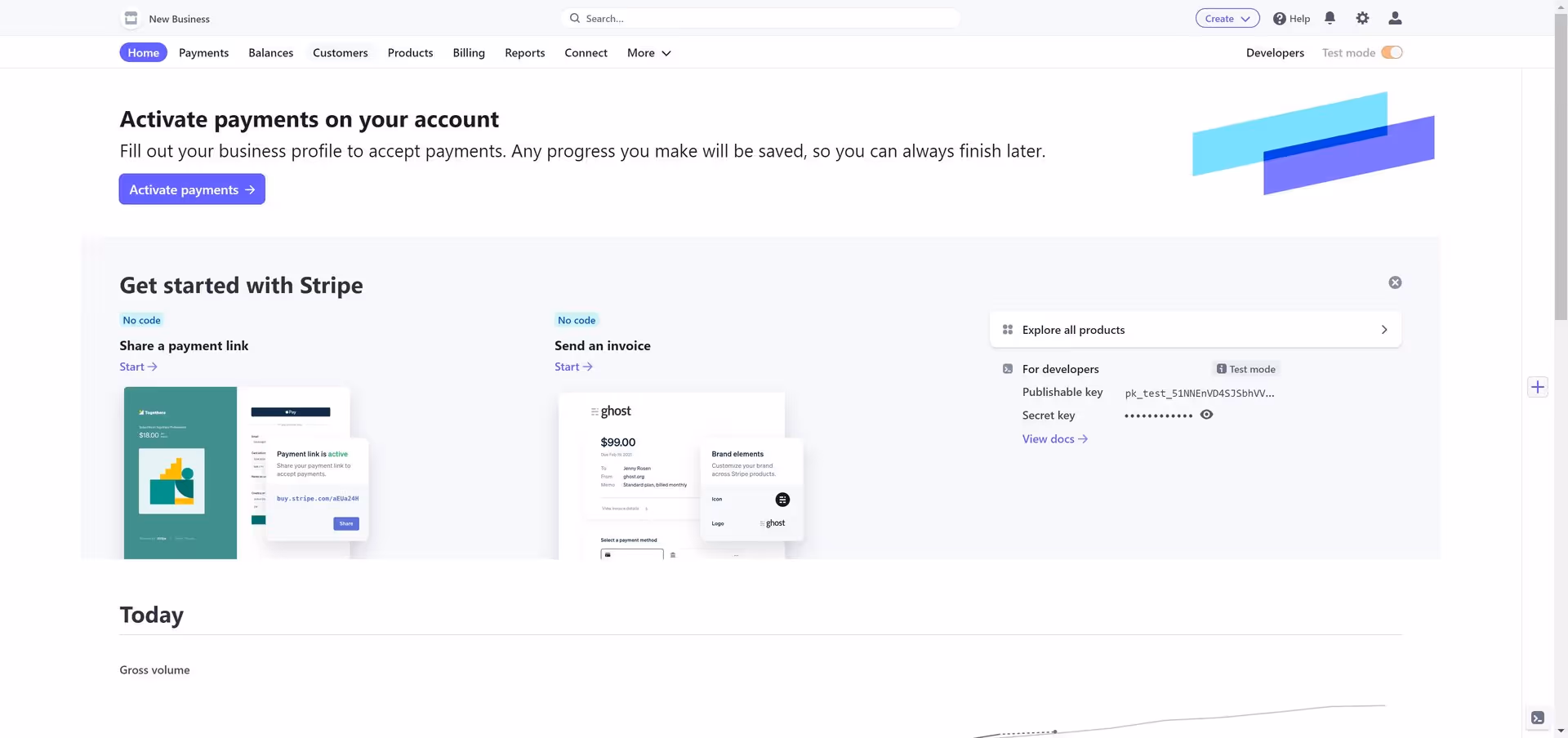Open the Stripe shell console icon

coord(1538,718)
